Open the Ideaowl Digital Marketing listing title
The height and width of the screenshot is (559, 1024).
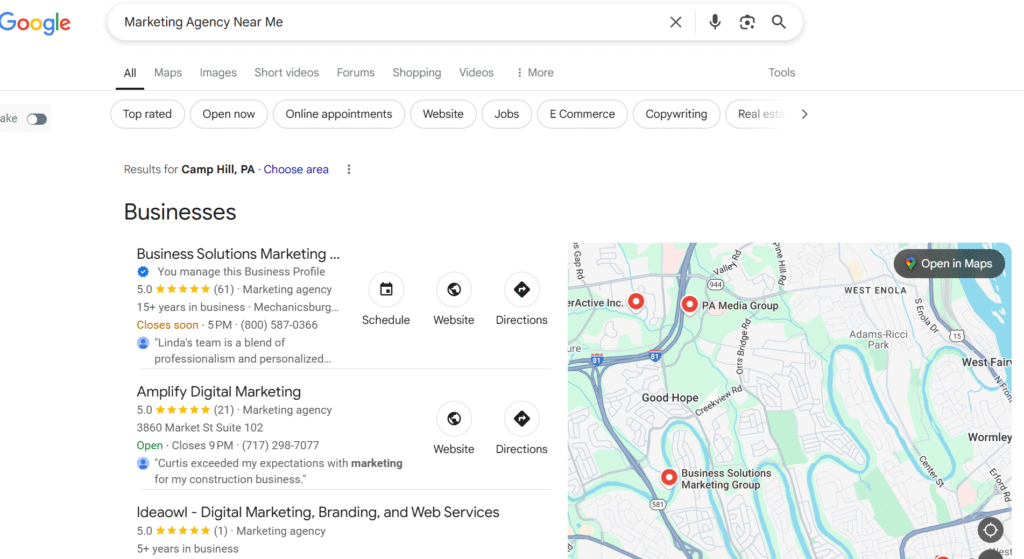coord(318,513)
